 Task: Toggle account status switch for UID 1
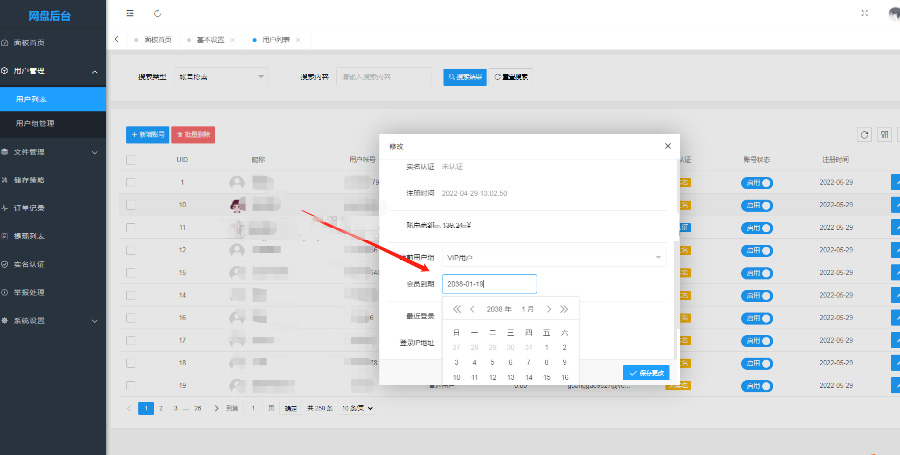click(757, 183)
